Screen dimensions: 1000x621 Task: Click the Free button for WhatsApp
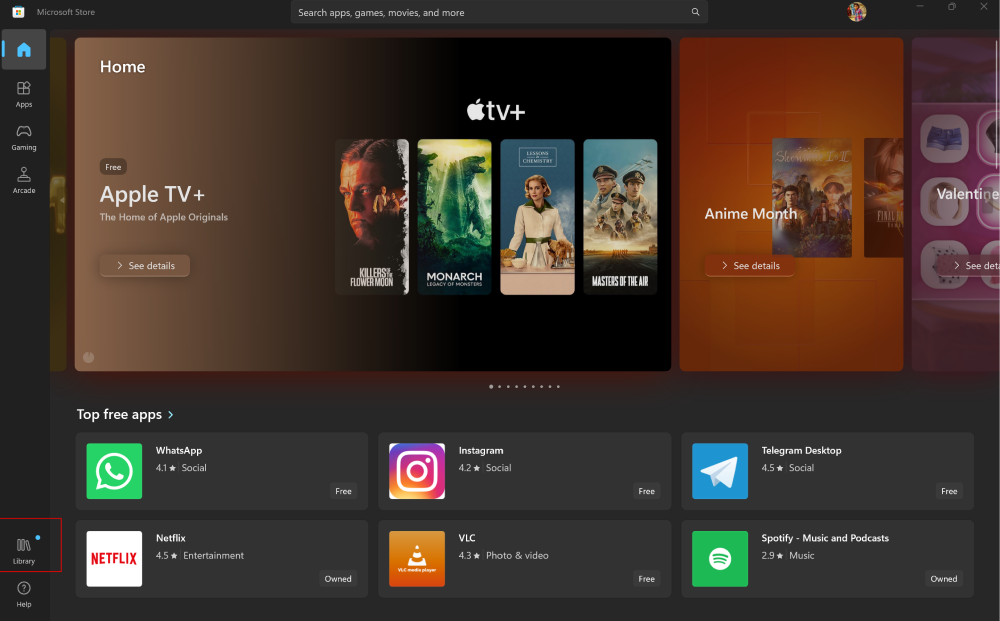[x=343, y=491]
